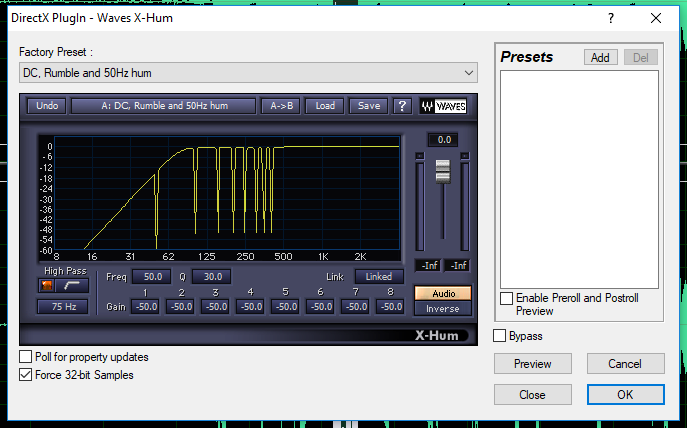
Task: Select harmonic 2 gain value
Action: tap(181, 307)
